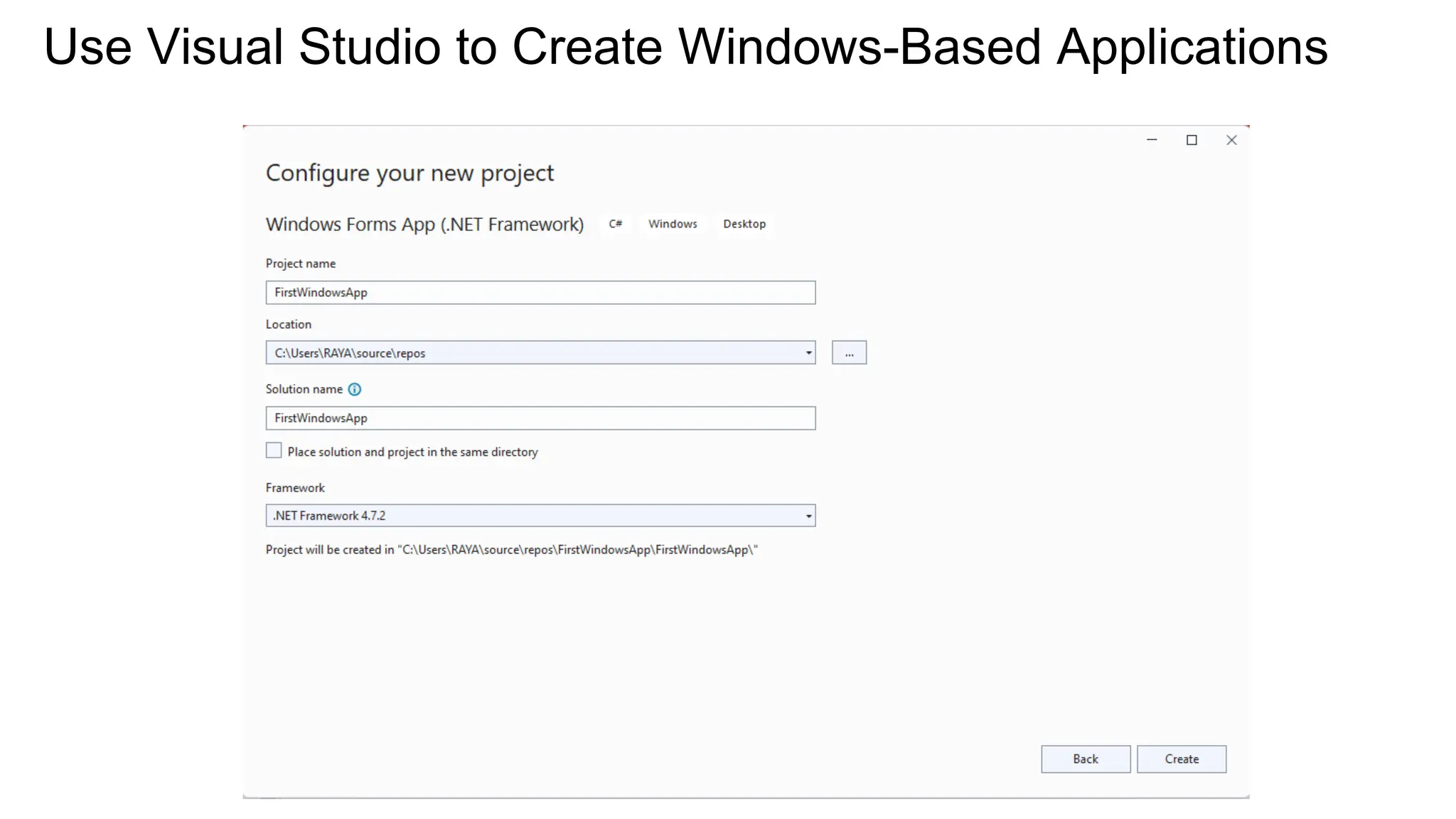Click the 'Configure your new project' heading
The width and height of the screenshot is (1456, 819).
409,173
